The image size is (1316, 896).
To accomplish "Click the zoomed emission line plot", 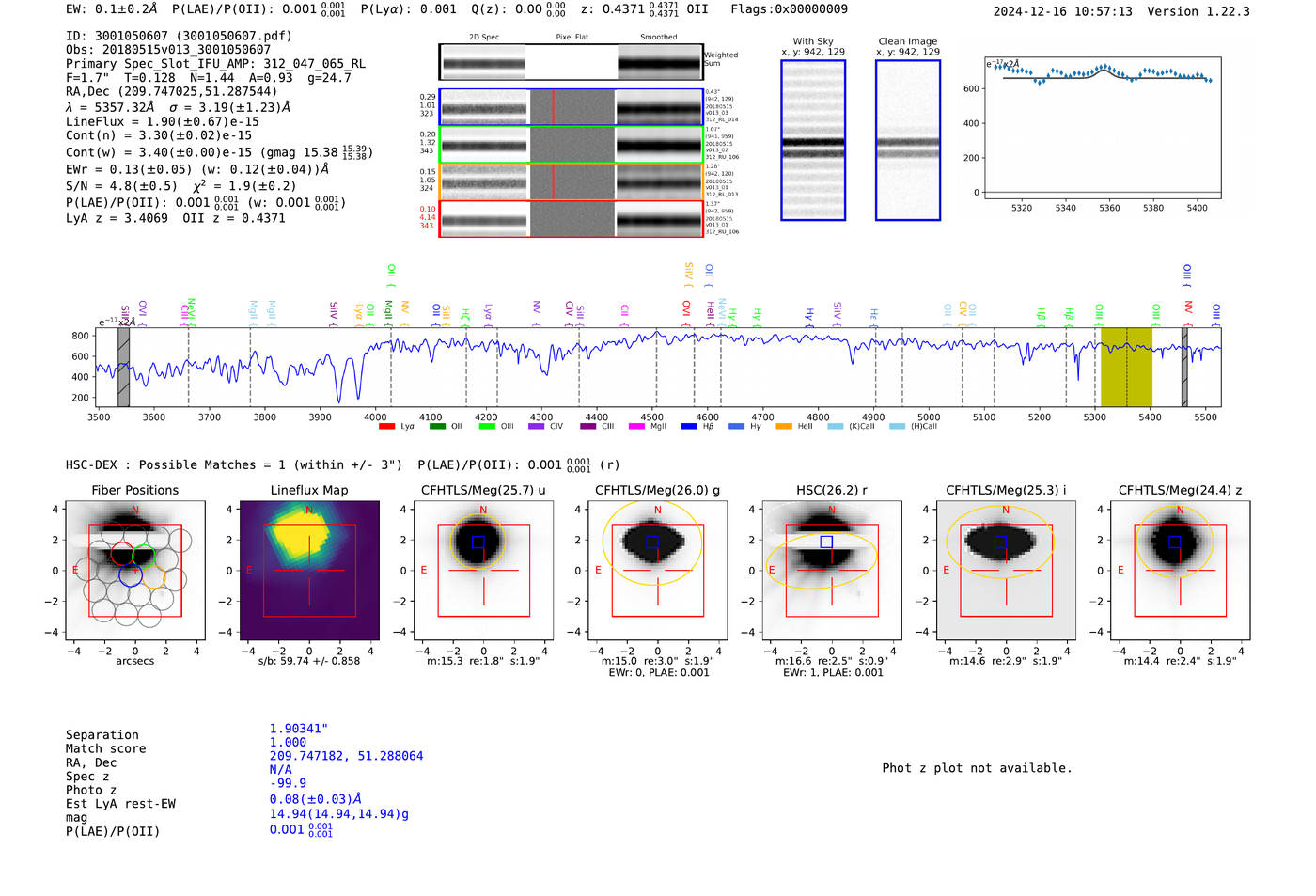I will point(1102,128).
